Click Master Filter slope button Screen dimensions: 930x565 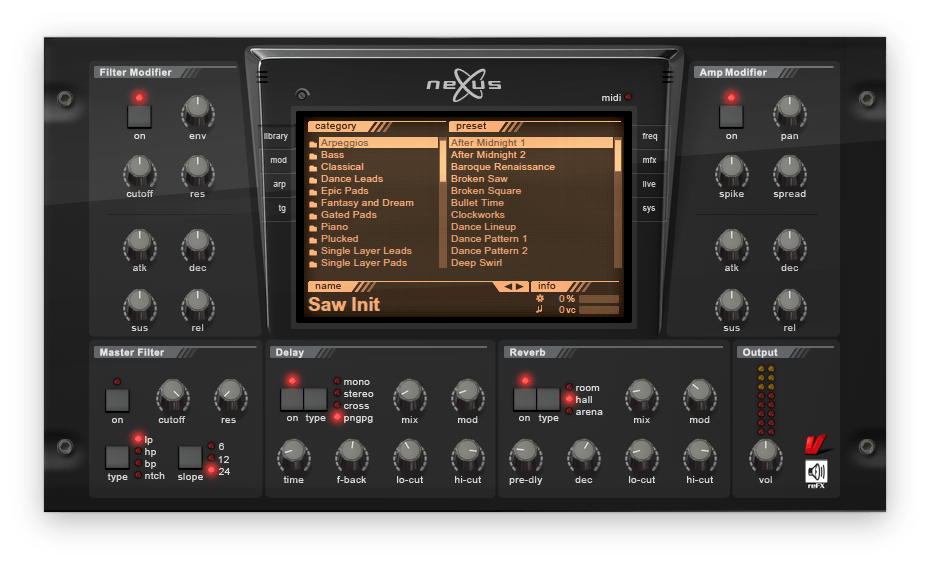pos(190,457)
